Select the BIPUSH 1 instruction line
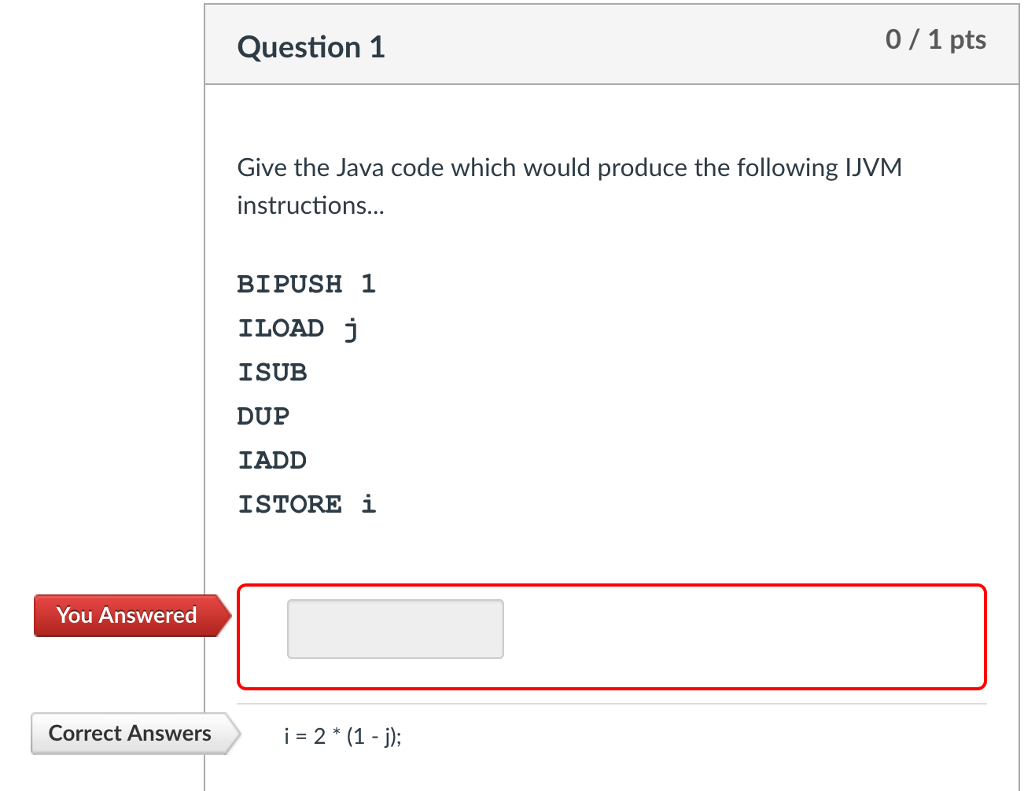Image resolution: width=1024 pixels, height=791 pixels. pos(306,284)
